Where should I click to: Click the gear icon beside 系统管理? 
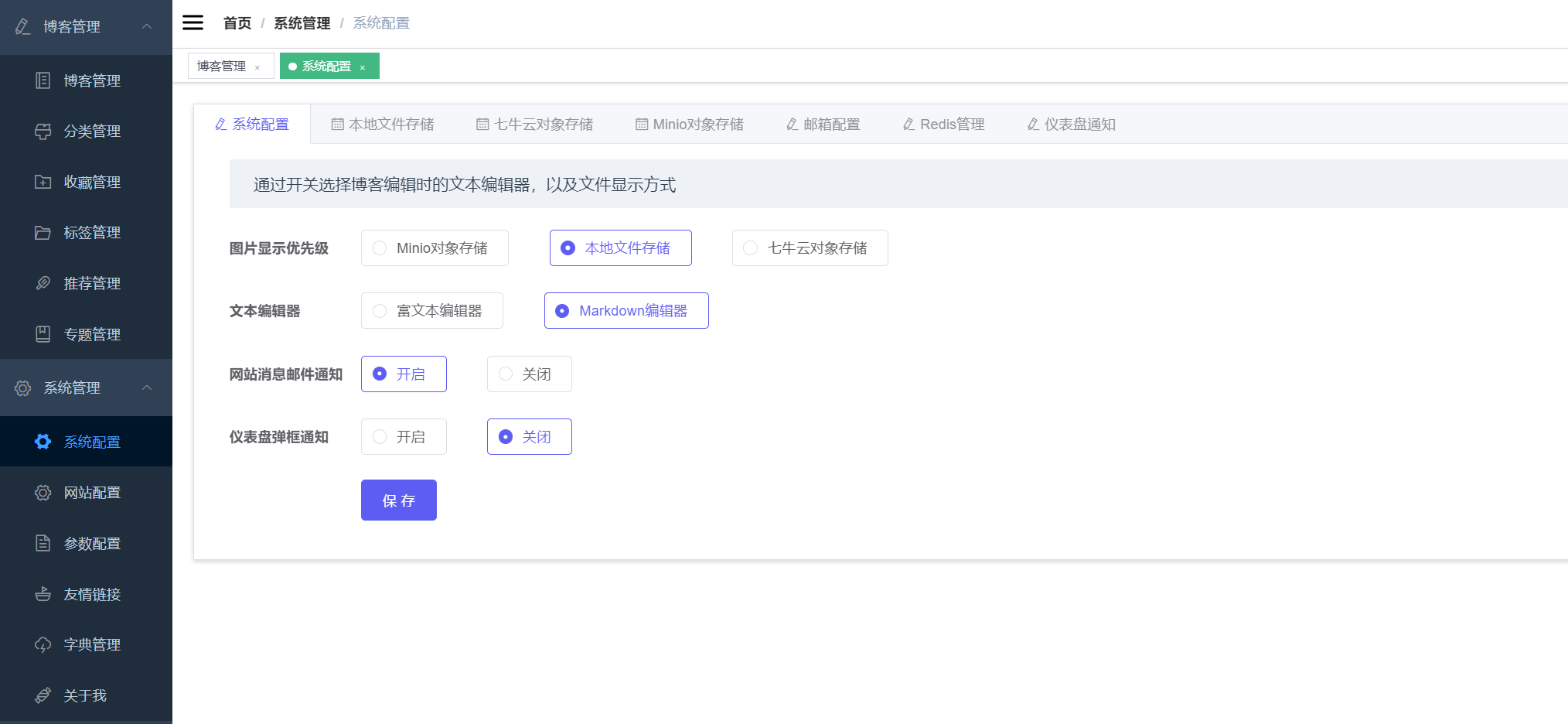pos(23,388)
